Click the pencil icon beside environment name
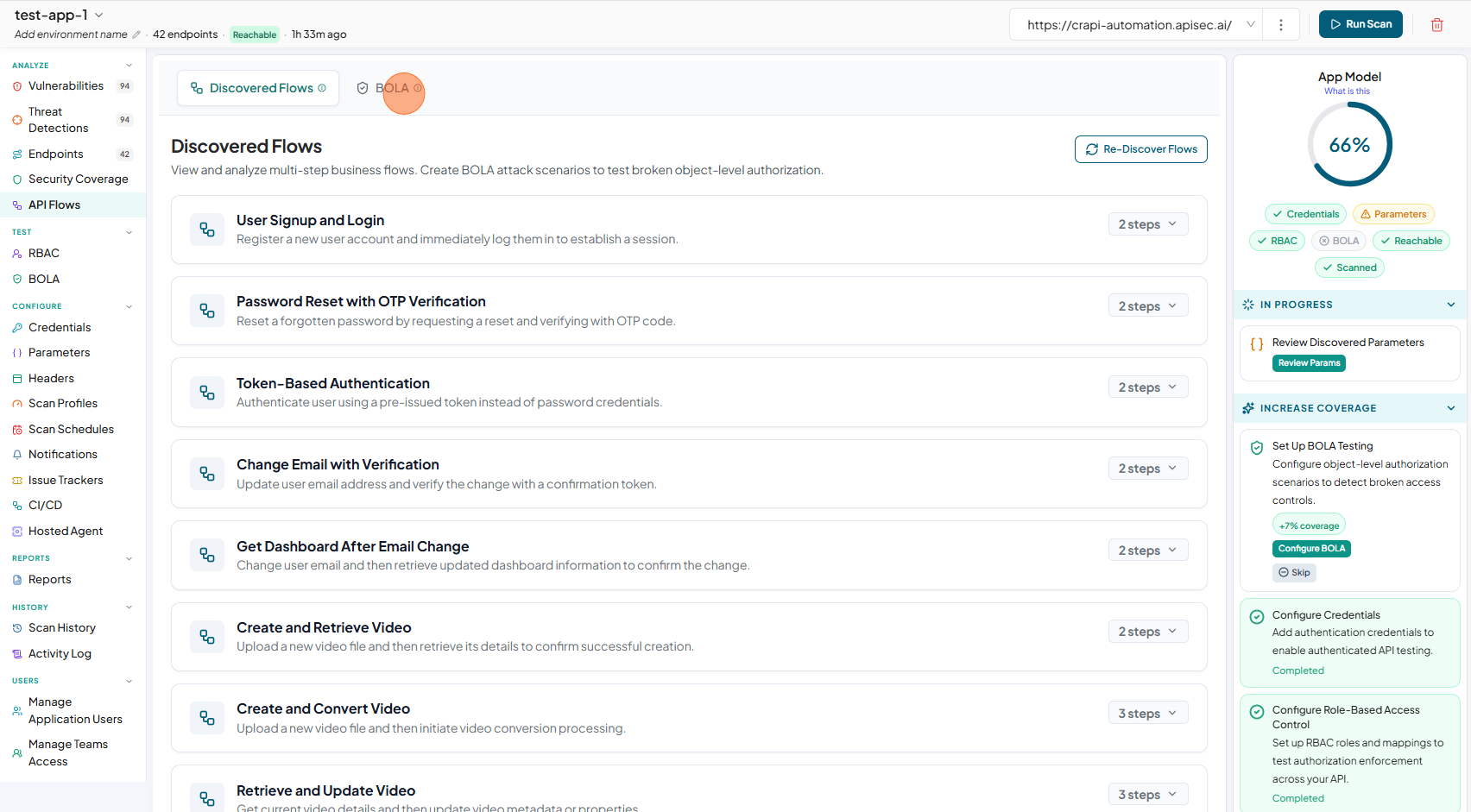This screenshot has height=812, width=1471. click(136, 35)
